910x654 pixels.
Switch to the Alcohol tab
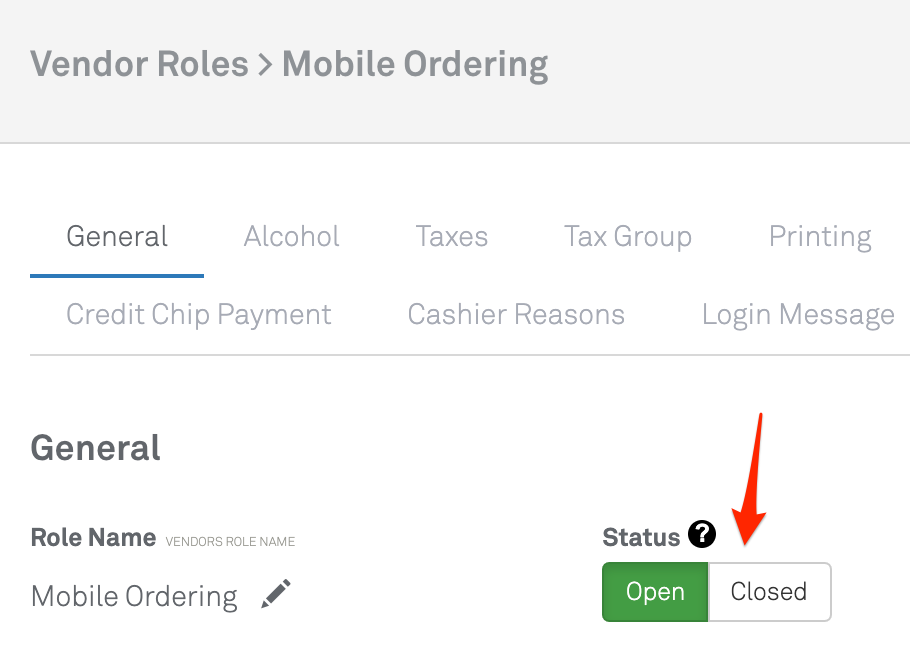292,237
